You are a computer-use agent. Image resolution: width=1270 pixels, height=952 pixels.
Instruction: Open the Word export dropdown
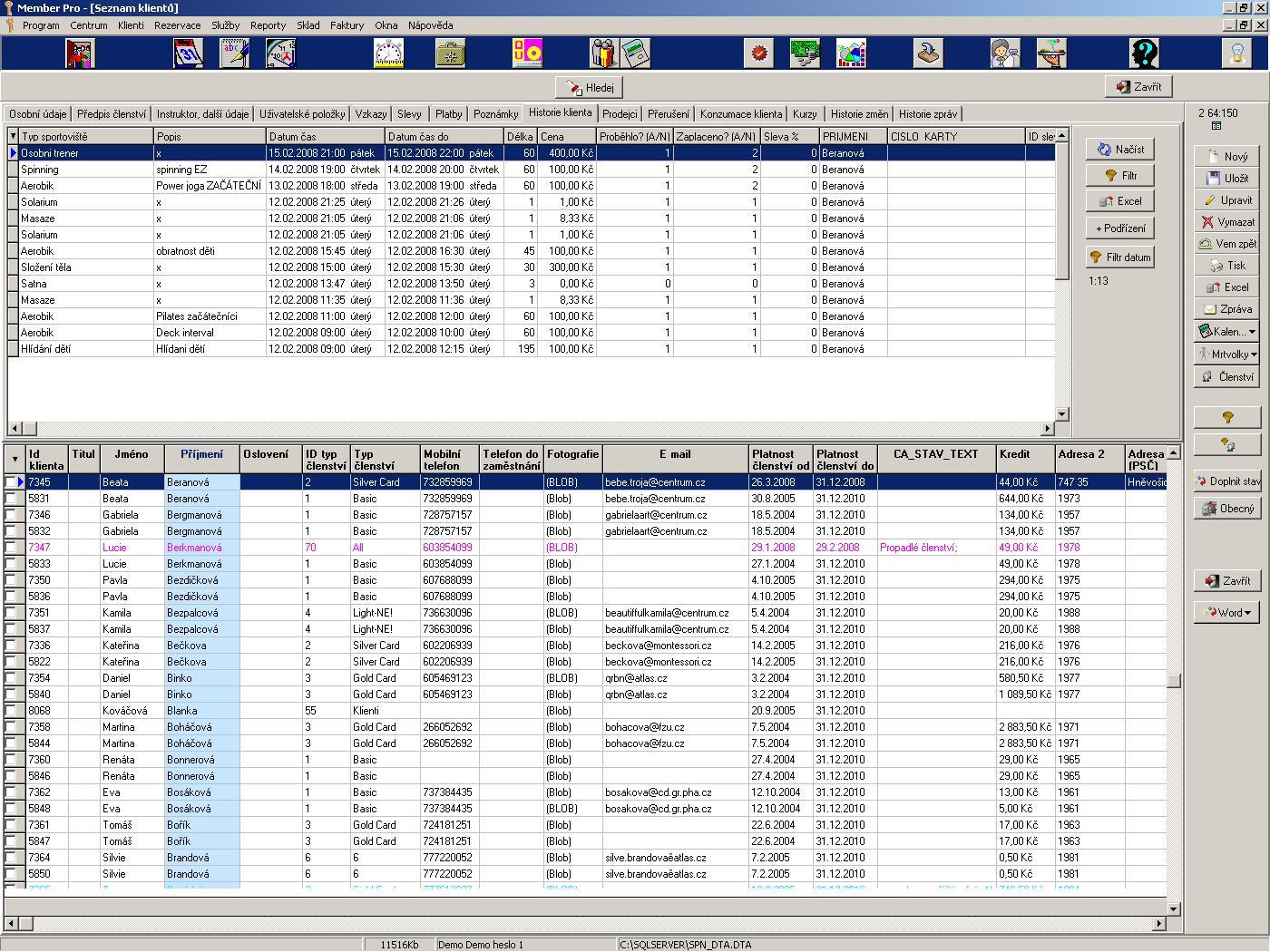[1226, 613]
